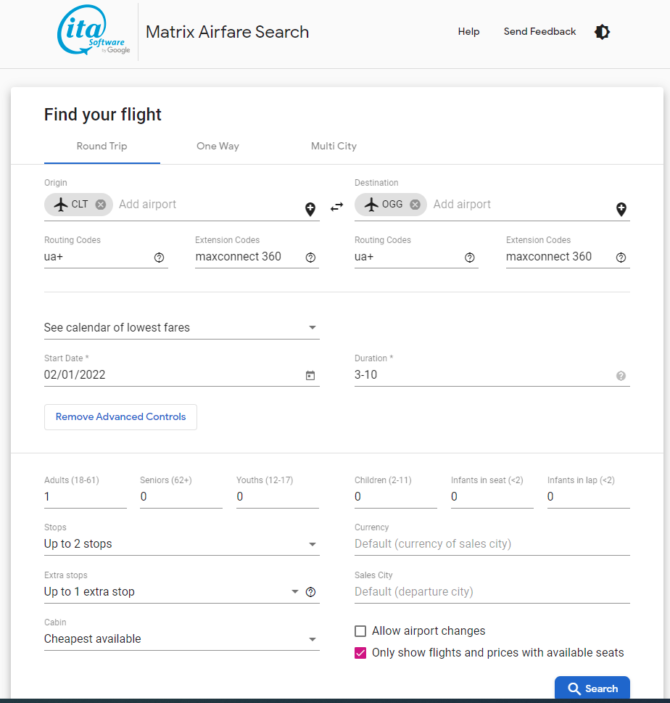The height and width of the screenshot is (703, 670).
Task: Open nearby airports pin for Destination
Action: click(621, 209)
